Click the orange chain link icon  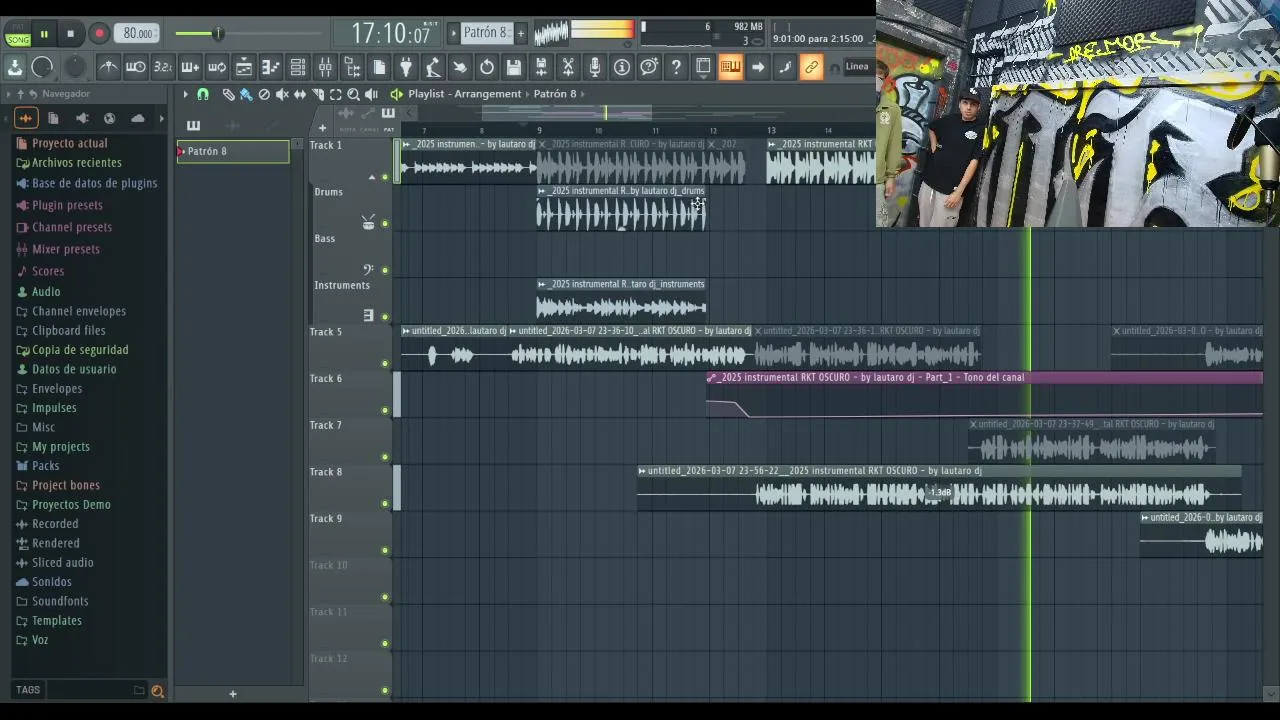(811, 67)
